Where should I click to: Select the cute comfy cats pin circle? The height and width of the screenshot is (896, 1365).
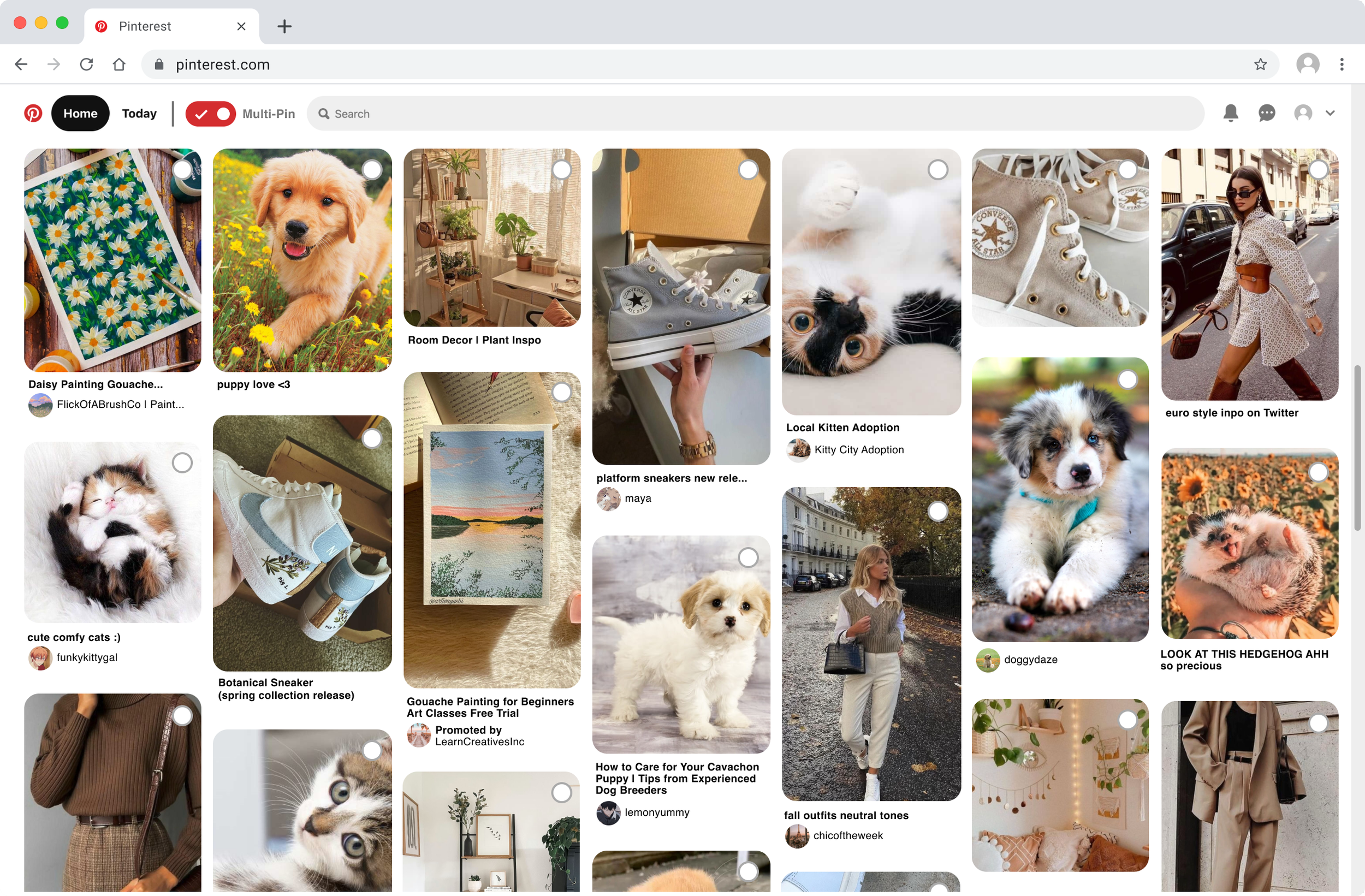(182, 463)
